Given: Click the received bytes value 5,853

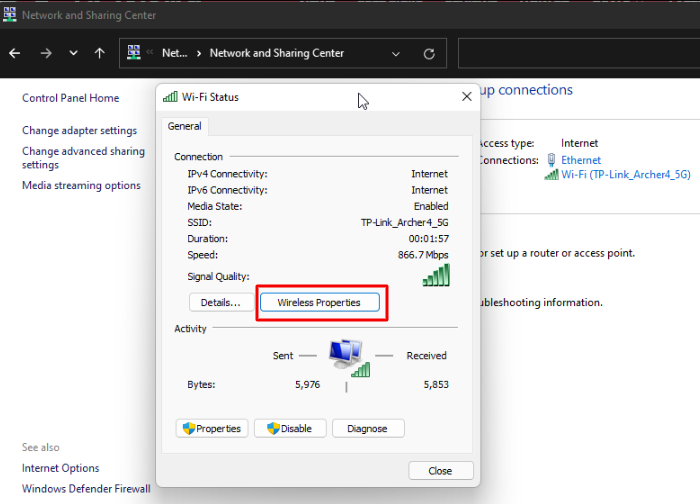Looking at the screenshot, I should [436, 384].
